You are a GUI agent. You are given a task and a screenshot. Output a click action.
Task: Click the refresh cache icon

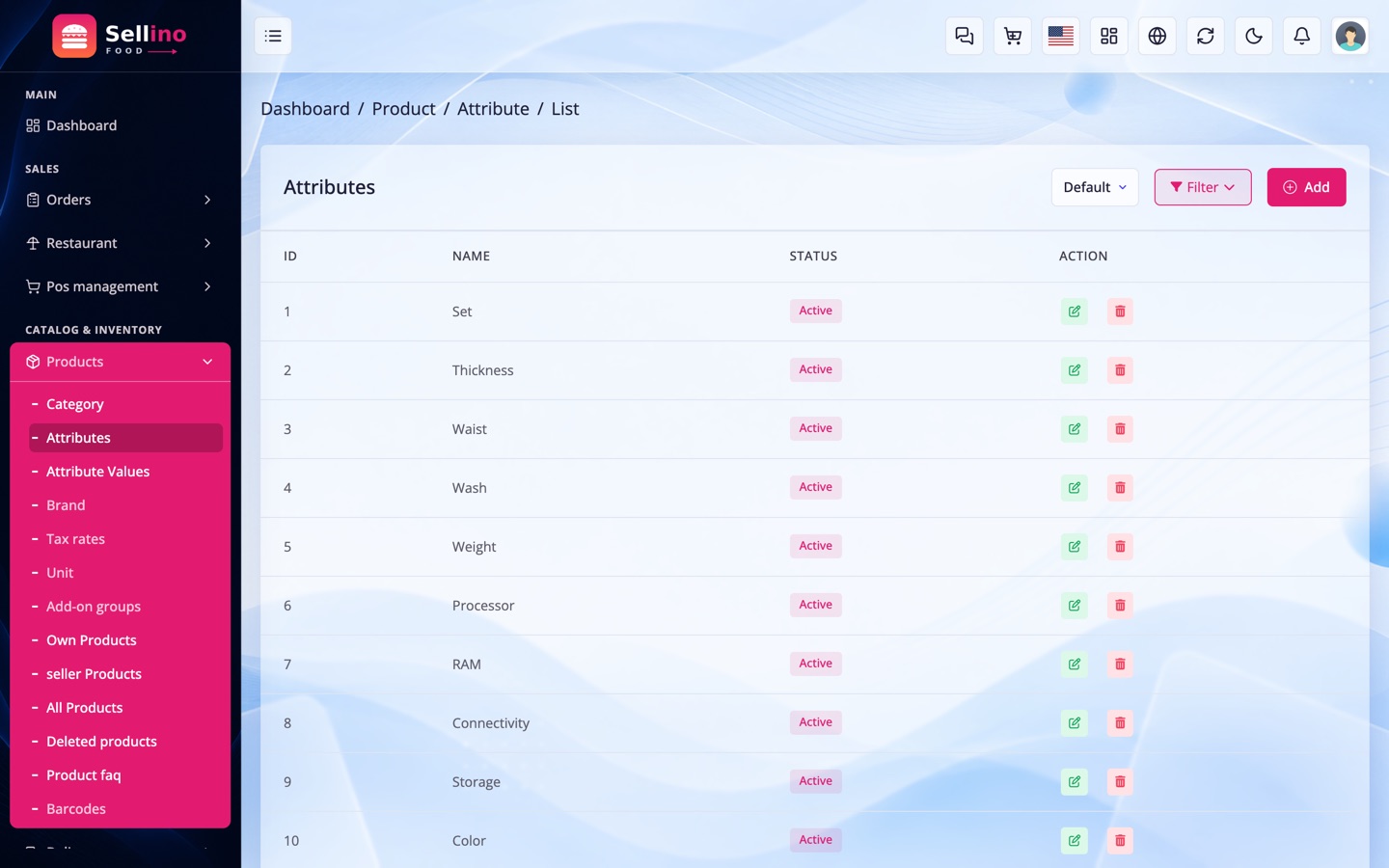tap(1205, 37)
